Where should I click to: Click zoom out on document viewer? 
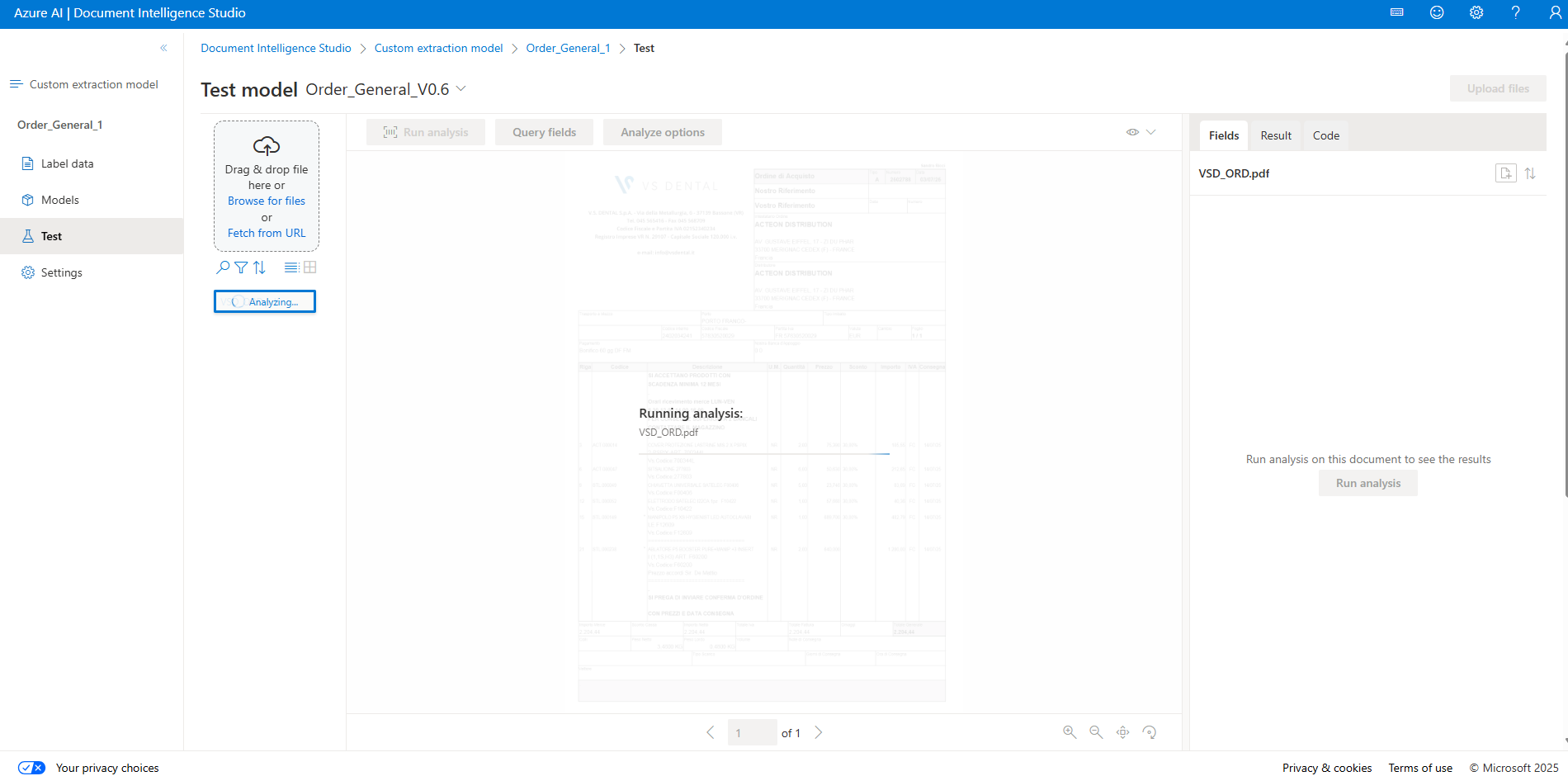1096,732
